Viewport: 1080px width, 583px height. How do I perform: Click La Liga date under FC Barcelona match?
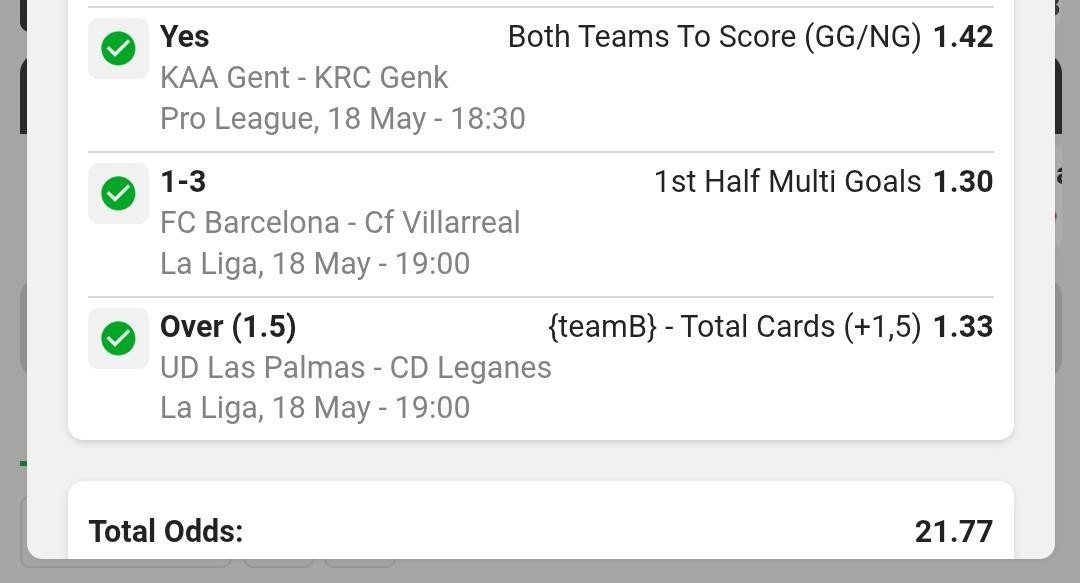pyautogui.click(x=315, y=264)
